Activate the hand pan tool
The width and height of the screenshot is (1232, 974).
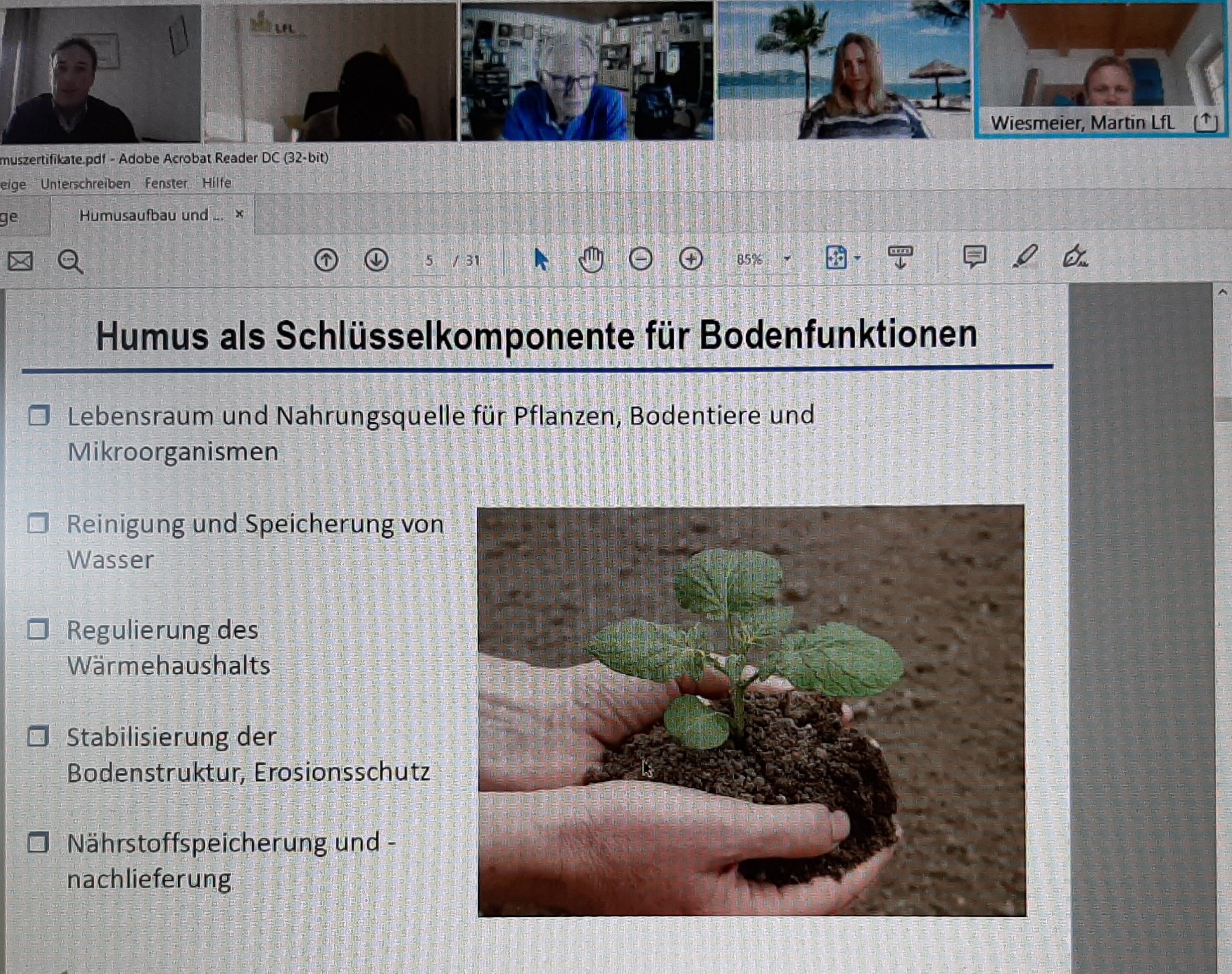591,260
